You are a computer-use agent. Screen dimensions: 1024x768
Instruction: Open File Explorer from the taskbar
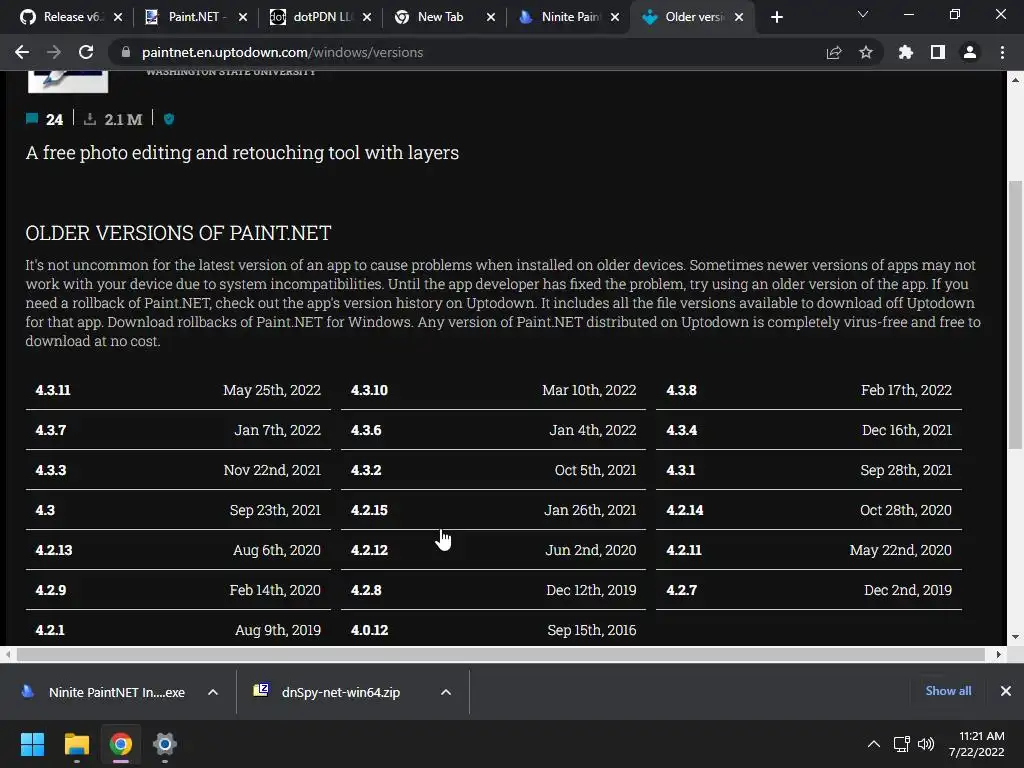click(x=76, y=744)
